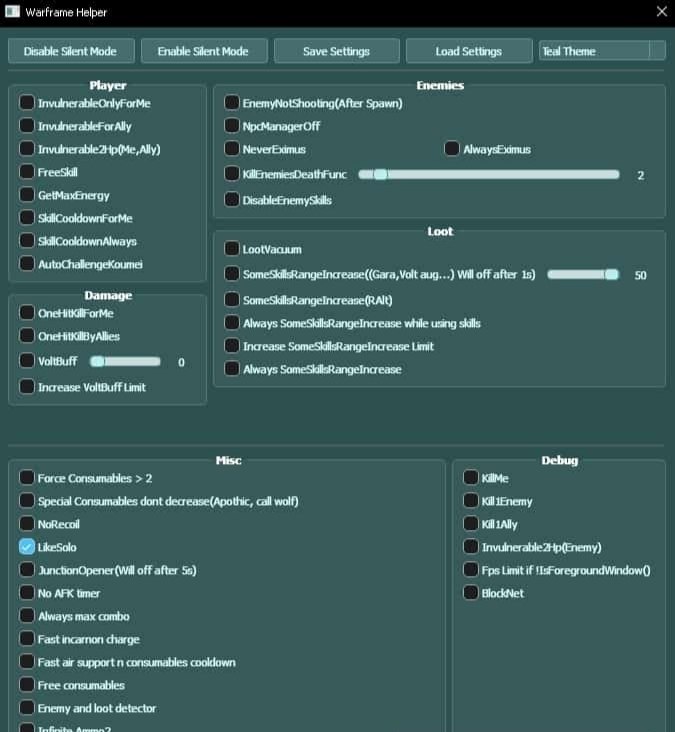The height and width of the screenshot is (732, 675).
Task: Click the Enable Silent Mode button
Action: [204, 51]
